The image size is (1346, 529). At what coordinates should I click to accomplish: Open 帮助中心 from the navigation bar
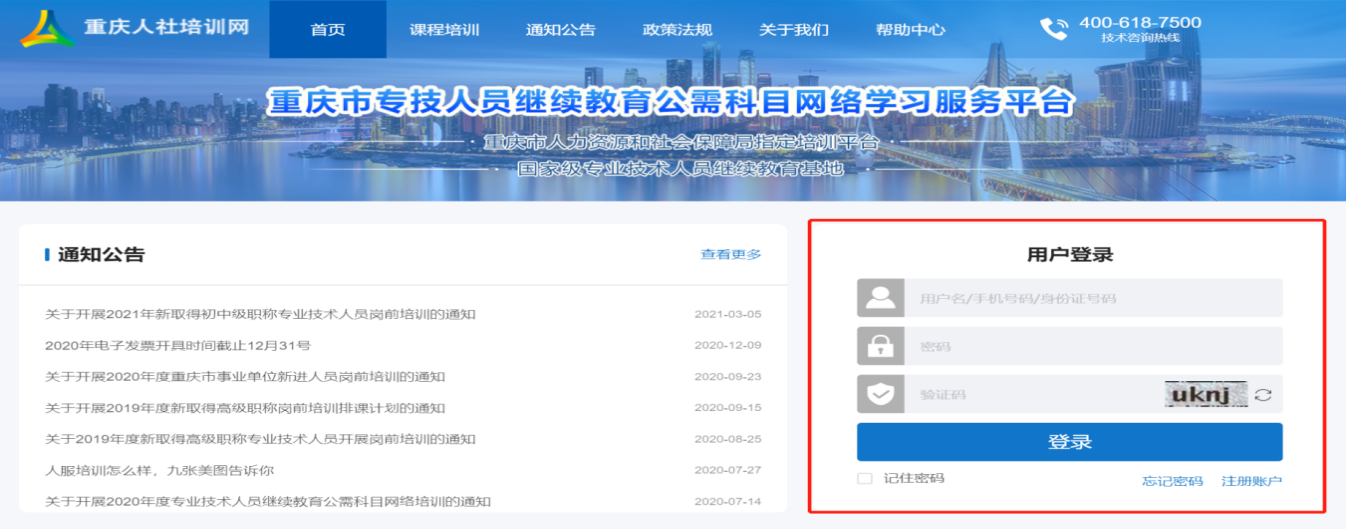[x=910, y=29]
